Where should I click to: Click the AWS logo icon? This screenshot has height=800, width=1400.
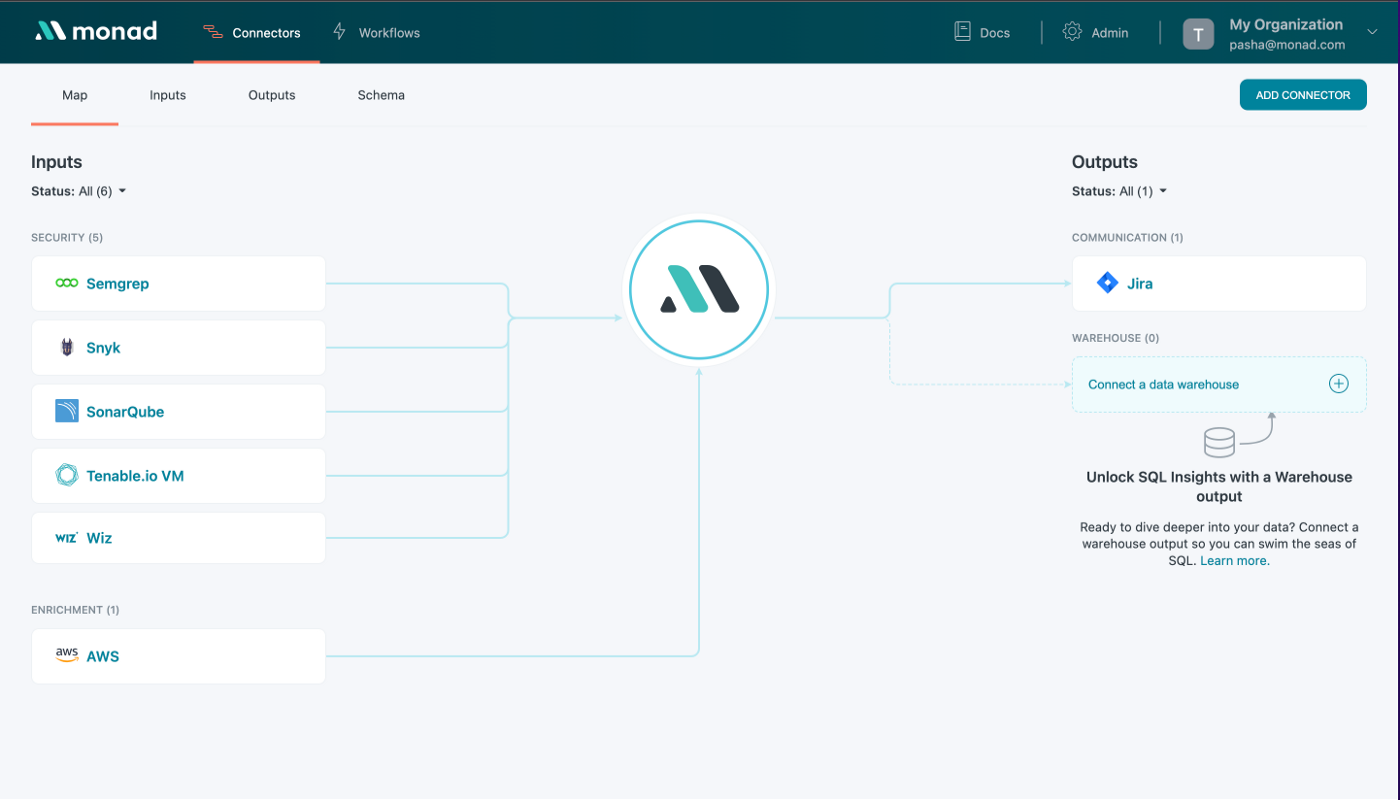click(67, 656)
